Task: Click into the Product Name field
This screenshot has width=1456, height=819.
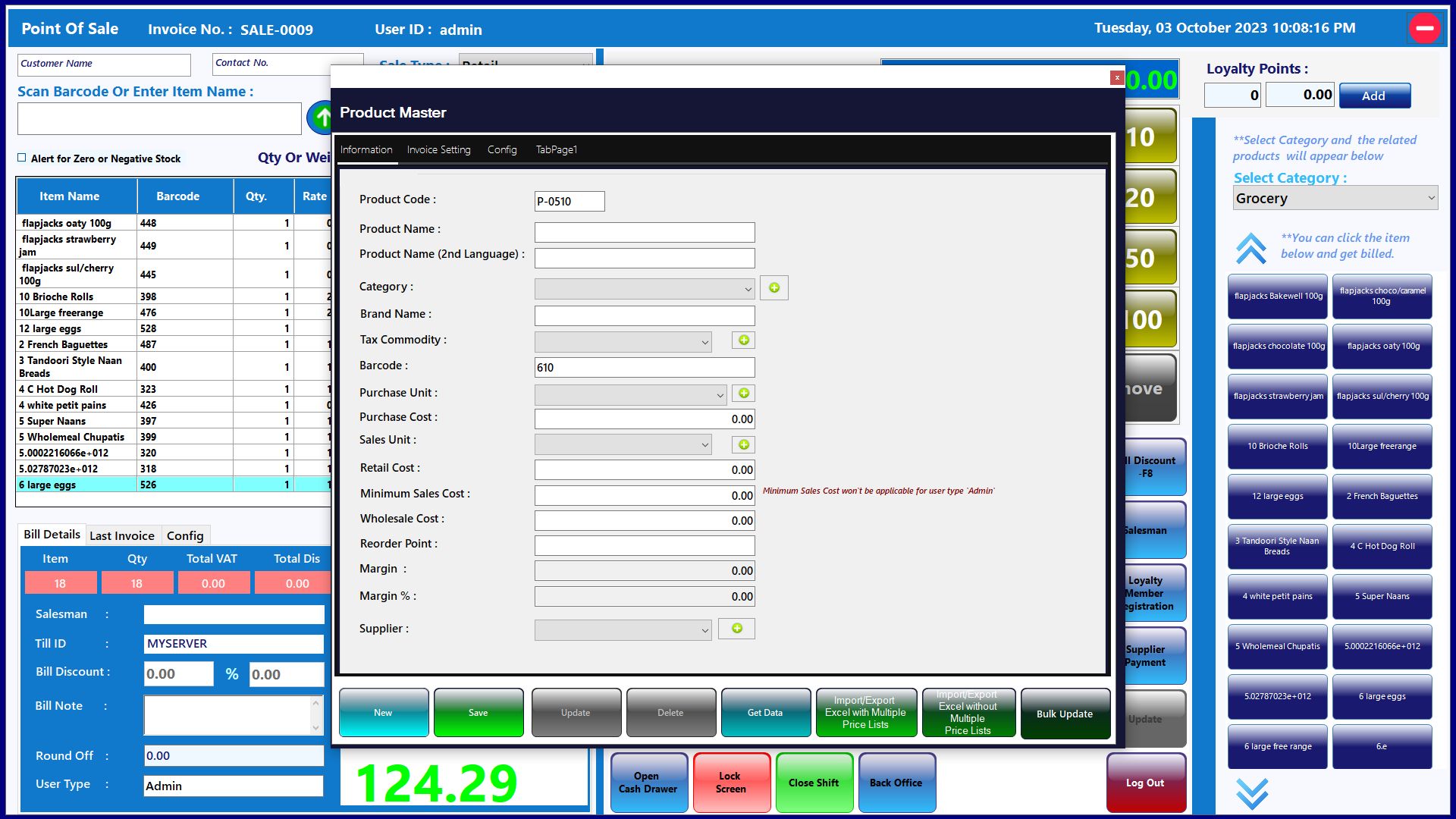Action: tap(644, 232)
